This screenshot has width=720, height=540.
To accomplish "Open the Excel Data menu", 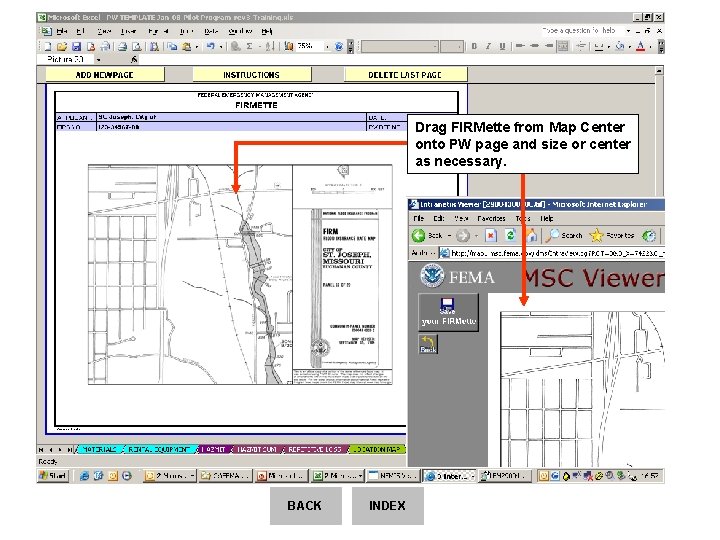I will click(x=211, y=31).
